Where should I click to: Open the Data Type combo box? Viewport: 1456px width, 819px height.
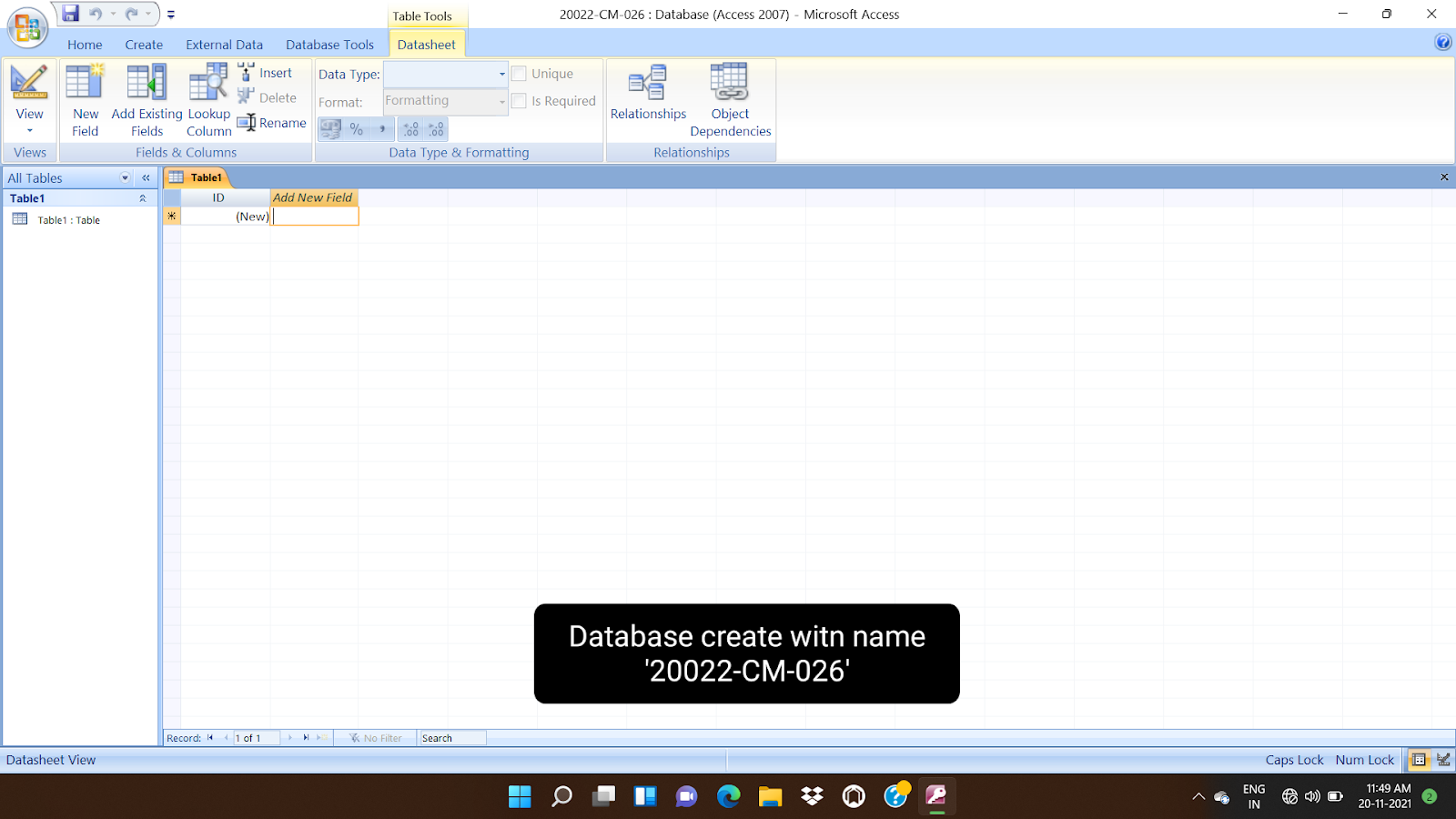445,75
